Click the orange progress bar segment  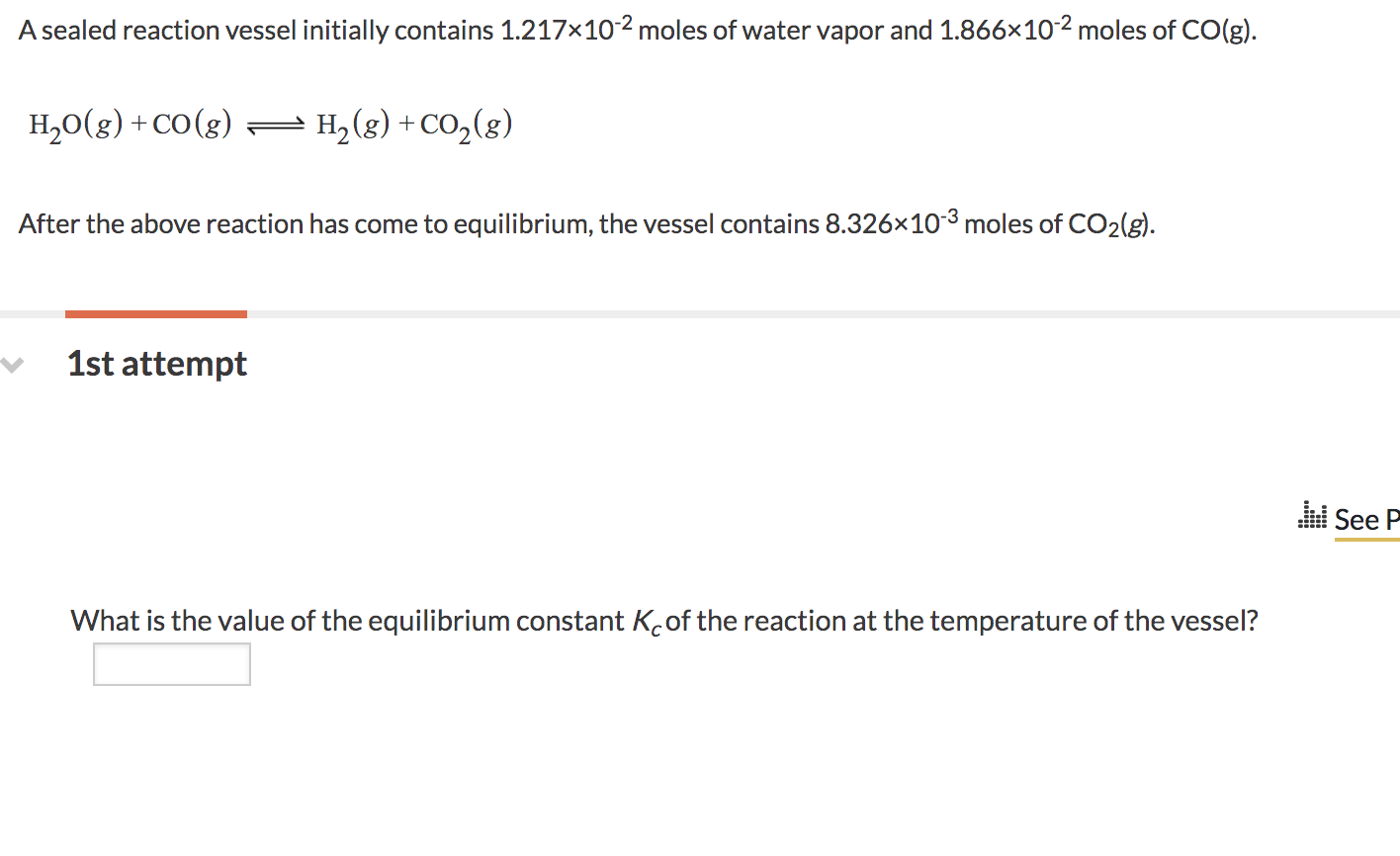pyautogui.click(x=155, y=313)
